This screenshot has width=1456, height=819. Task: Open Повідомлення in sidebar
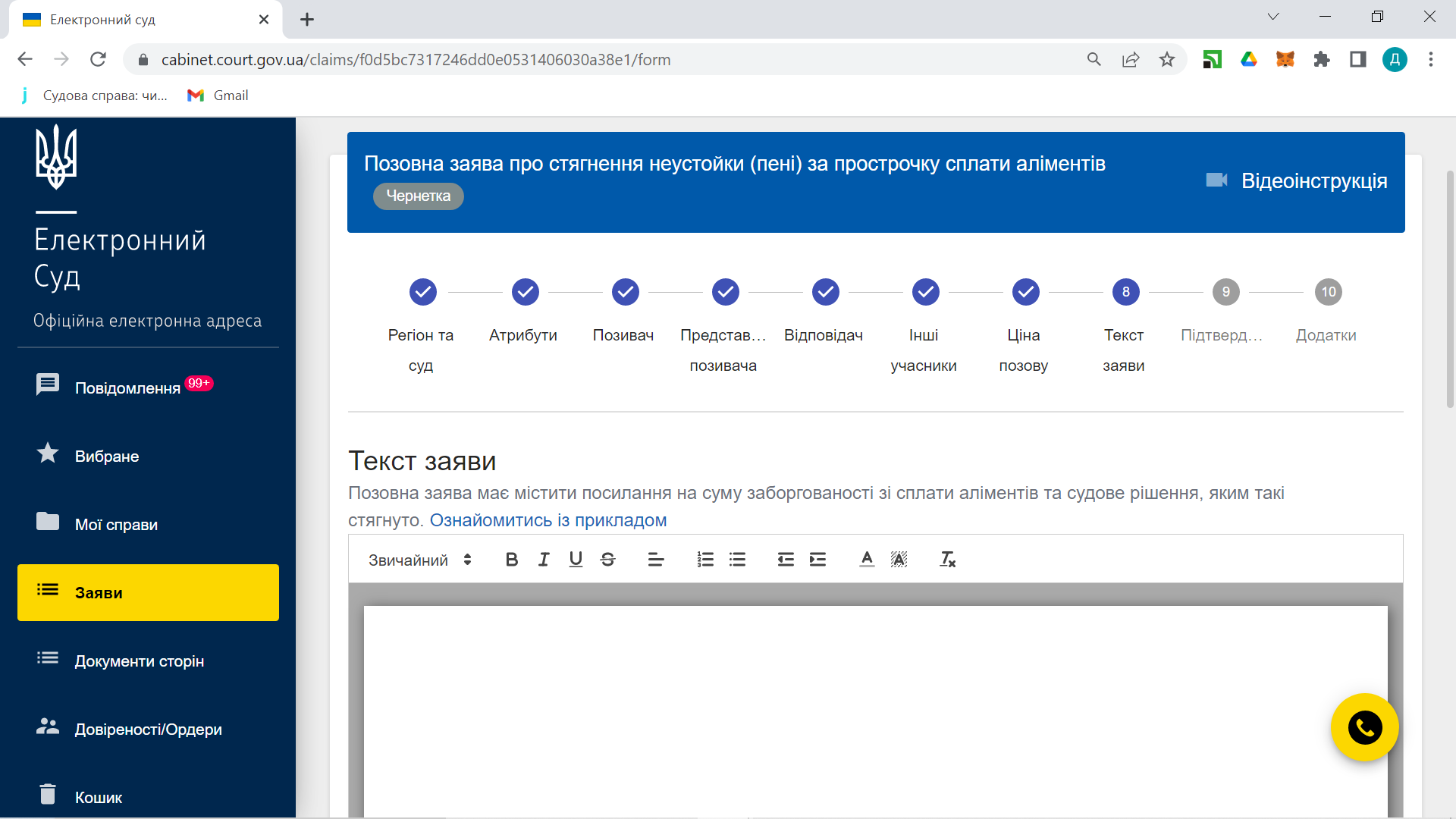click(127, 388)
